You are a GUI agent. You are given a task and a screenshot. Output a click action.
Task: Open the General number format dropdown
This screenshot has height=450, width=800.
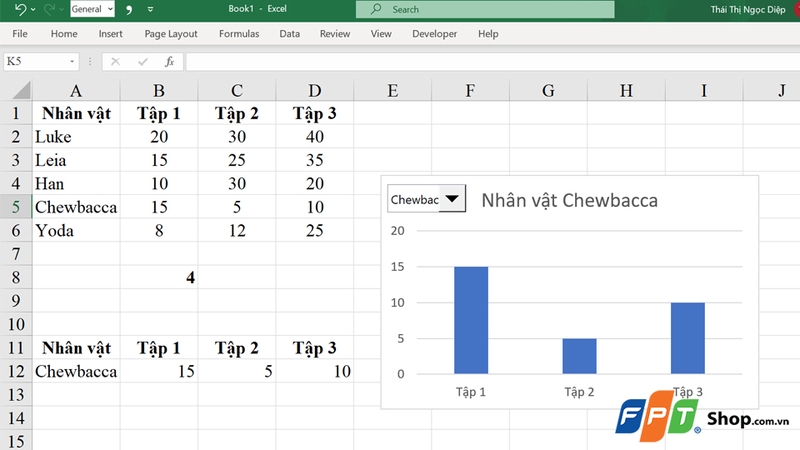tap(92, 9)
